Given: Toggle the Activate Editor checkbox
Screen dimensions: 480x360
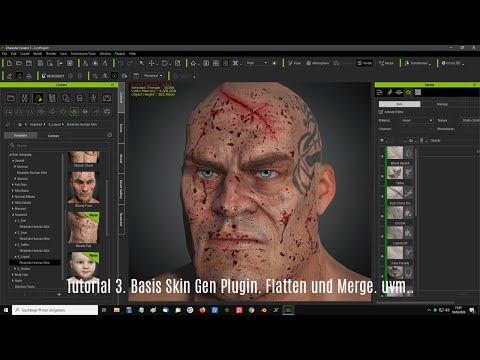Looking at the screenshot, I should [x=381, y=112].
